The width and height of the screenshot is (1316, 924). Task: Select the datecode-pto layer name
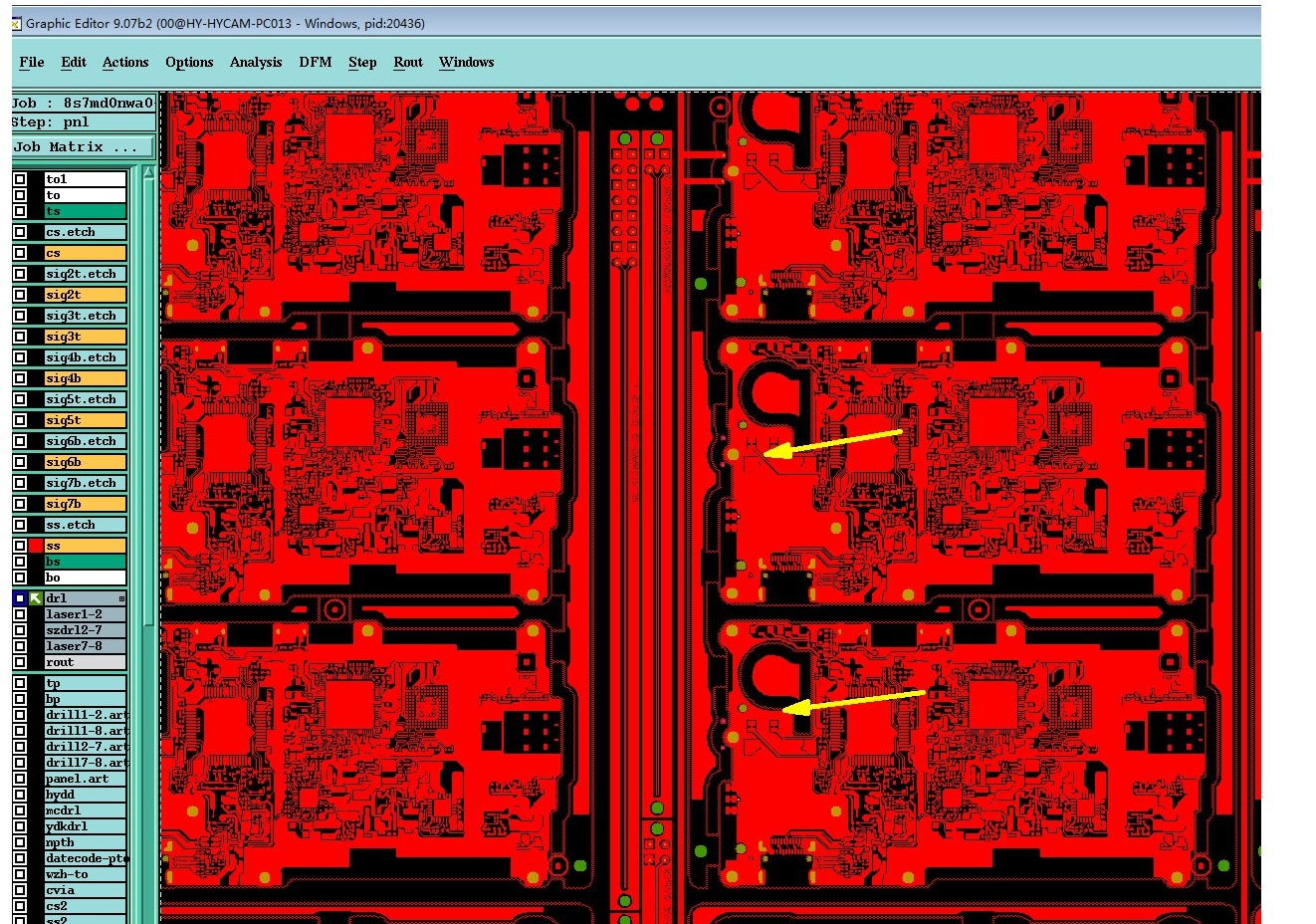coord(86,858)
